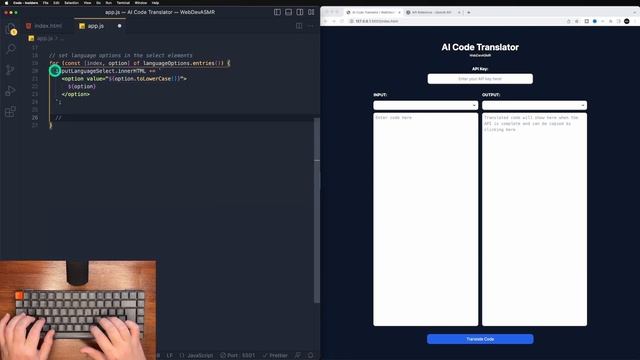Open the Run menu

coord(109,3)
